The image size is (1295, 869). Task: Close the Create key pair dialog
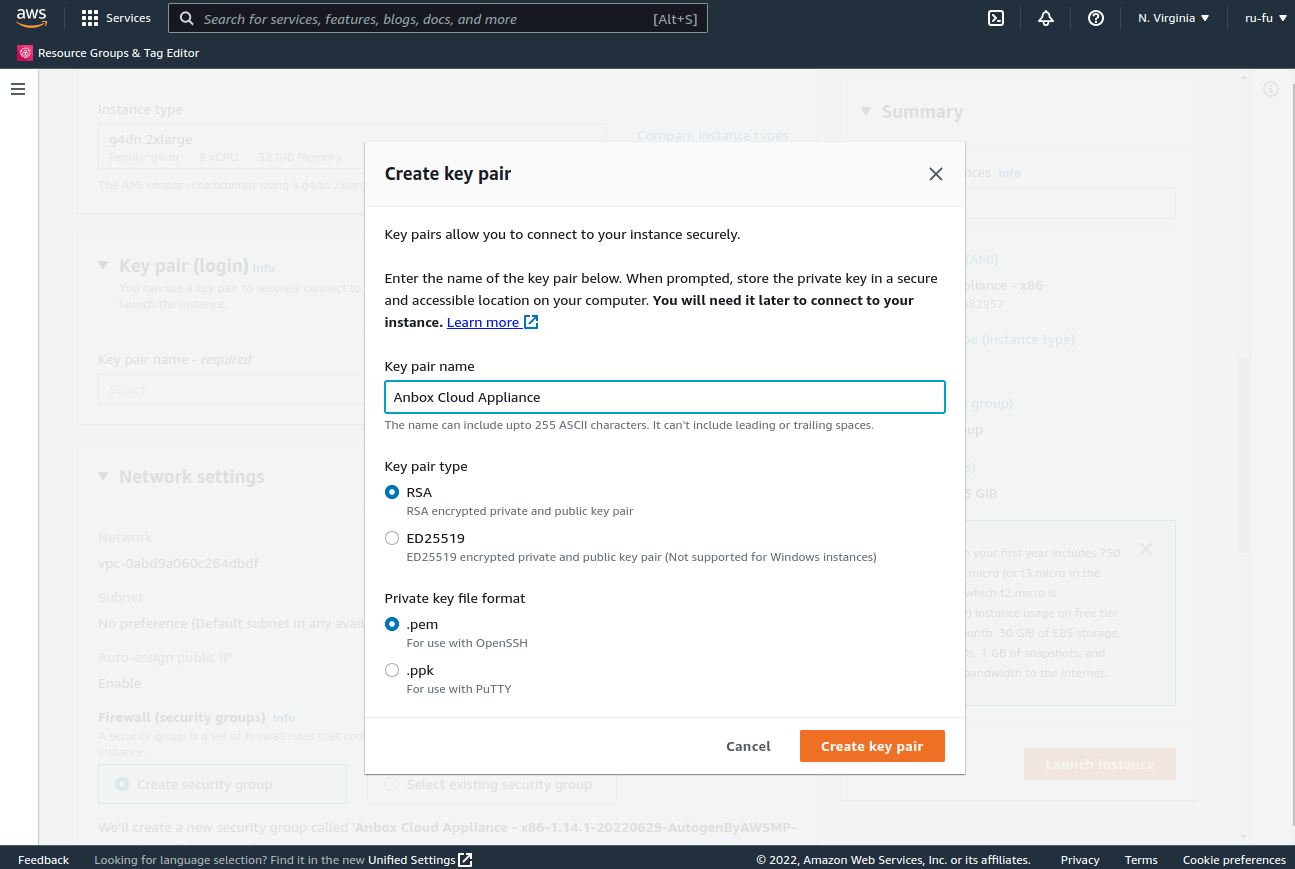click(x=935, y=173)
